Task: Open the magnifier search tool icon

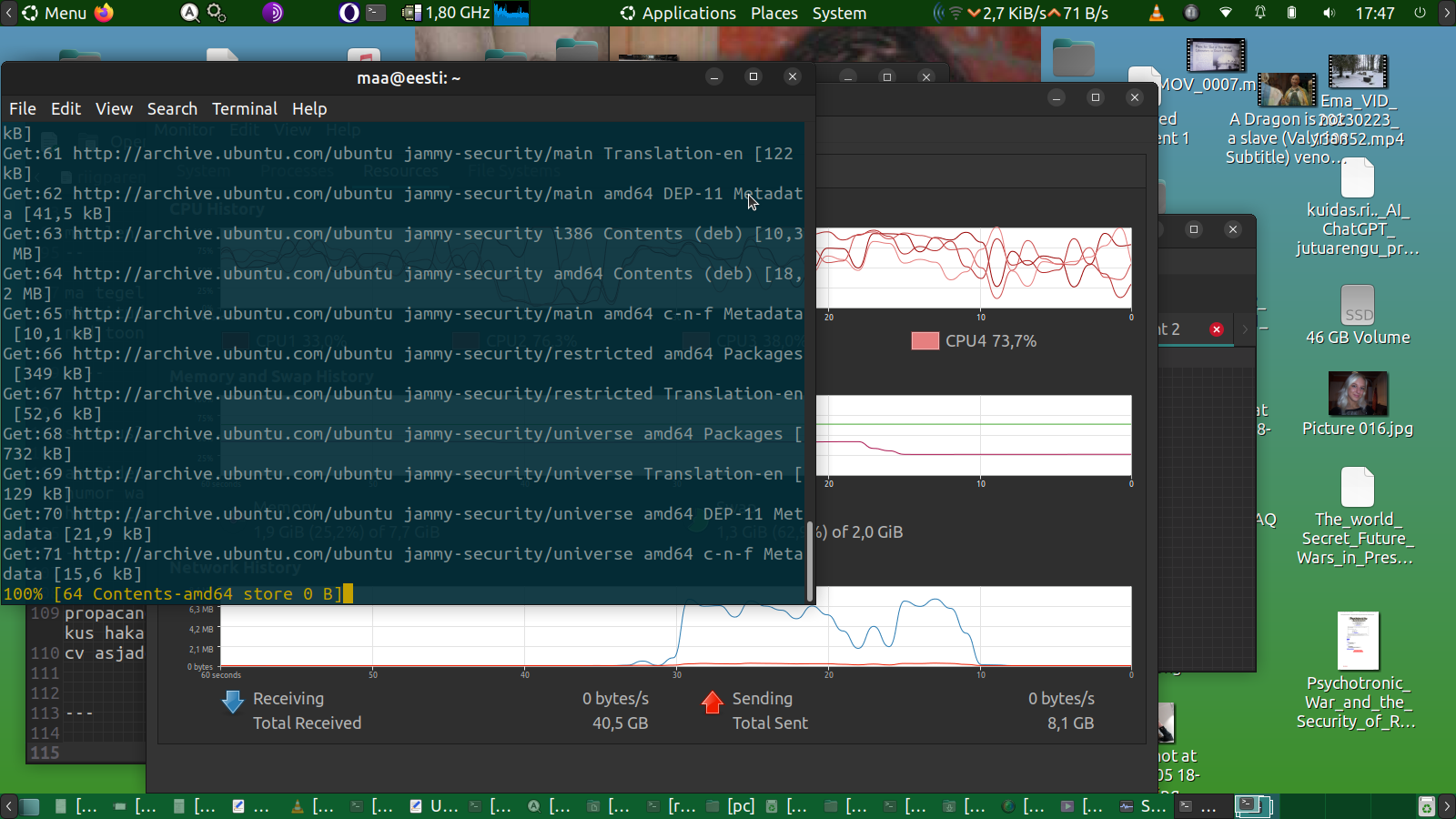Action: pyautogui.click(x=189, y=13)
